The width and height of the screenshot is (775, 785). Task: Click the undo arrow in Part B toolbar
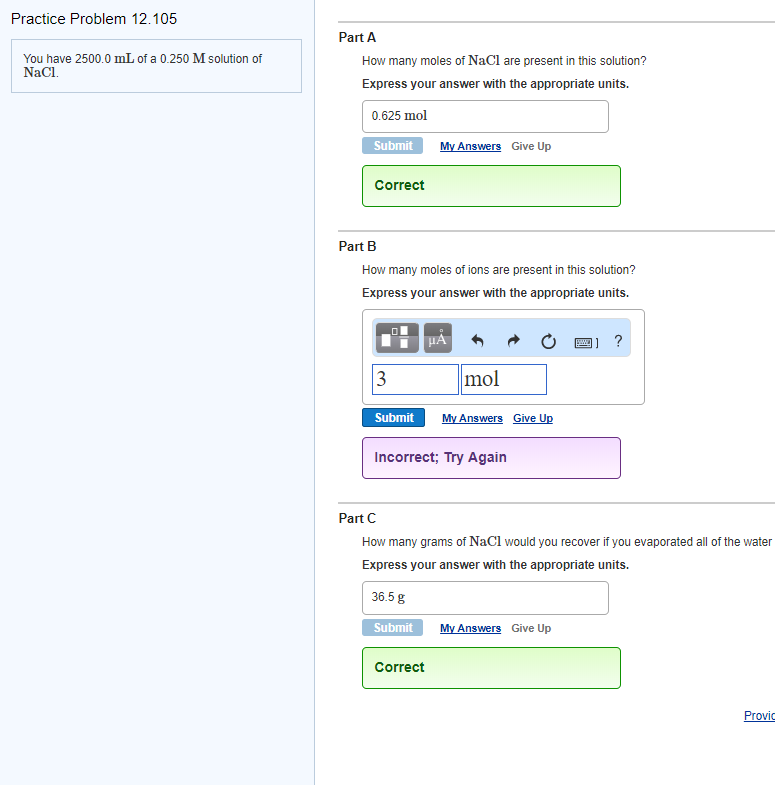coord(478,341)
